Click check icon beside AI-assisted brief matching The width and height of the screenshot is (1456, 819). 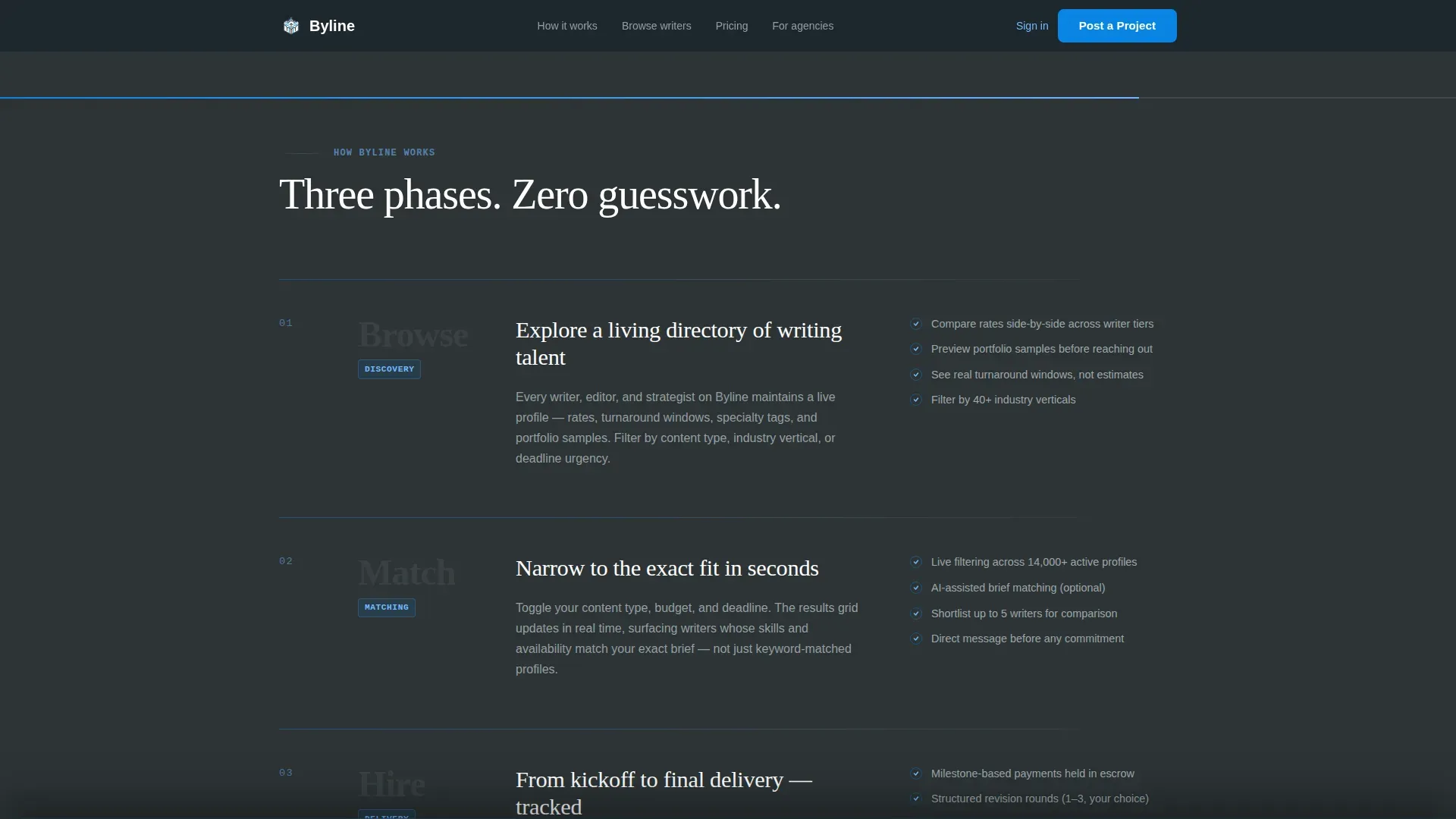(916, 588)
